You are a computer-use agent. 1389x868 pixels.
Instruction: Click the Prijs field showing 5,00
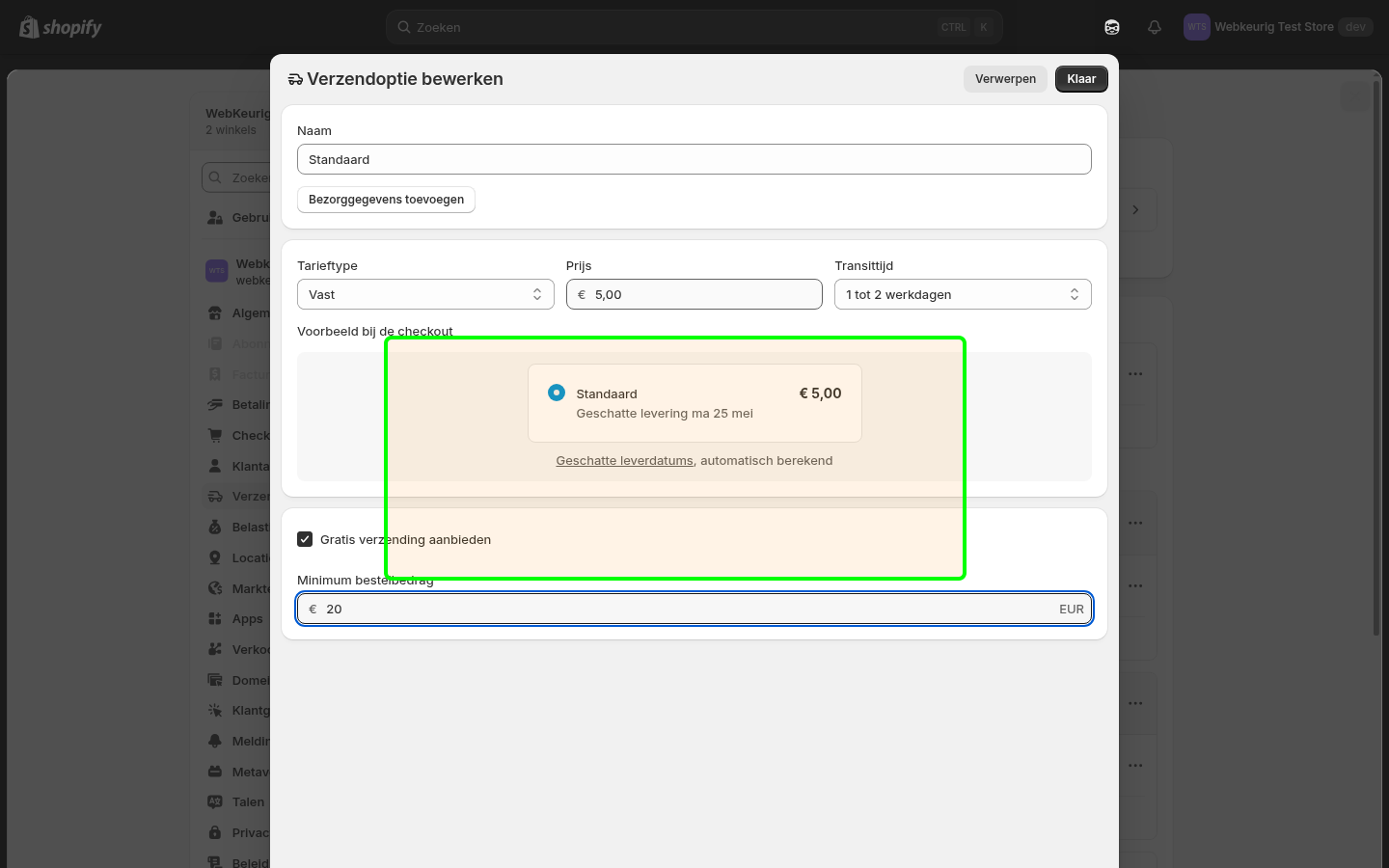[x=694, y=294]
